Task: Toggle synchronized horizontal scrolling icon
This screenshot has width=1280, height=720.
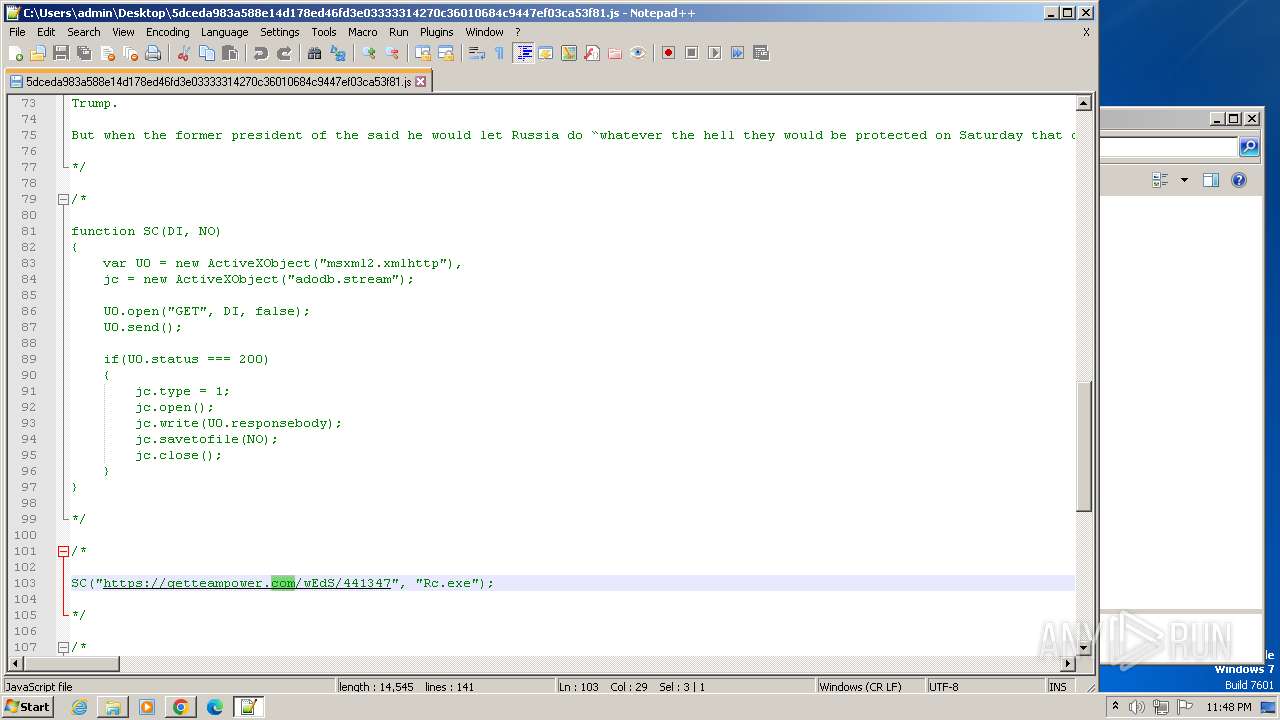Action: tap(446, 53)
